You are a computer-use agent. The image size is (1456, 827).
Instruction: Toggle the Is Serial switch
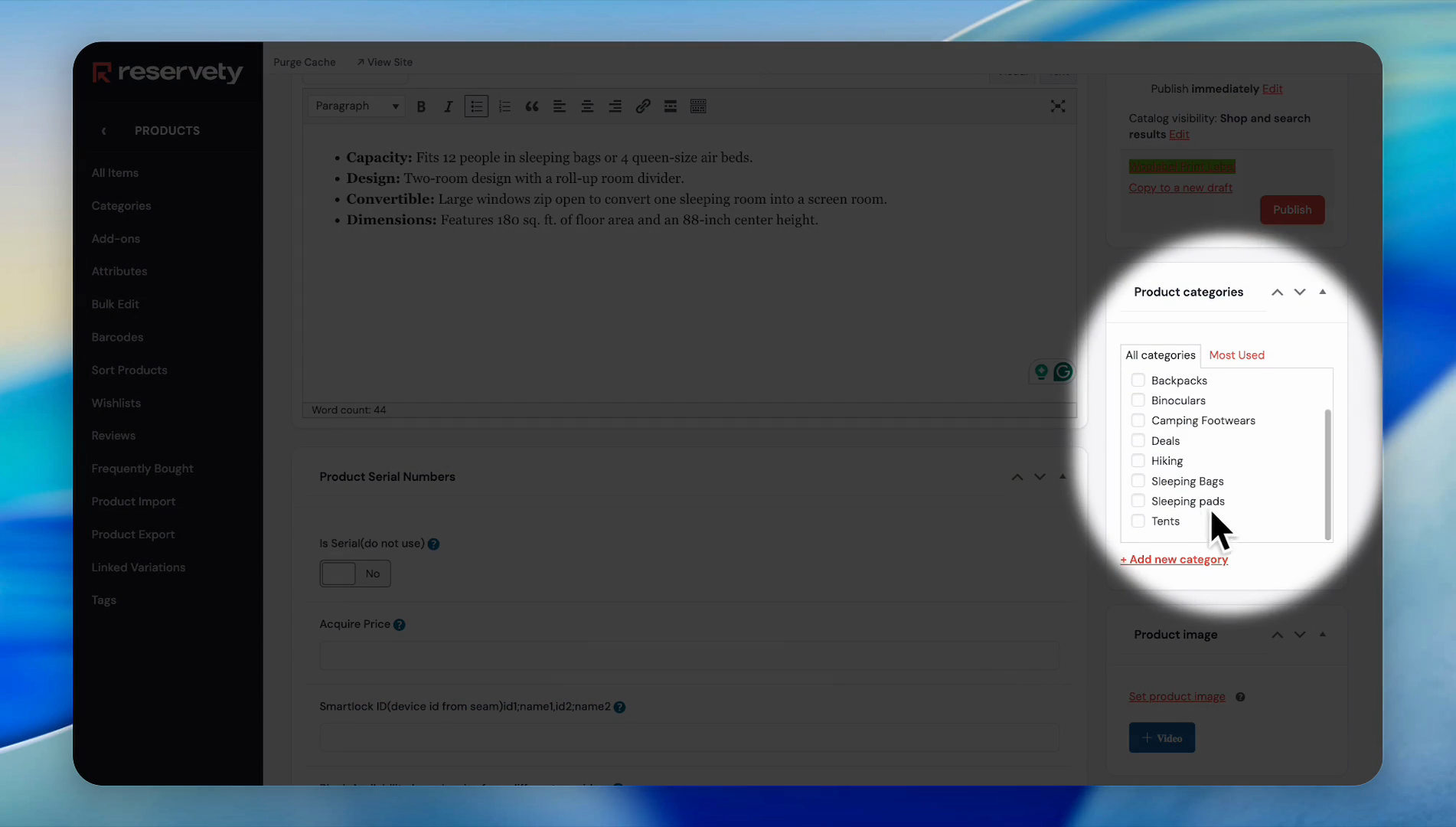click(x=354, y=574)
